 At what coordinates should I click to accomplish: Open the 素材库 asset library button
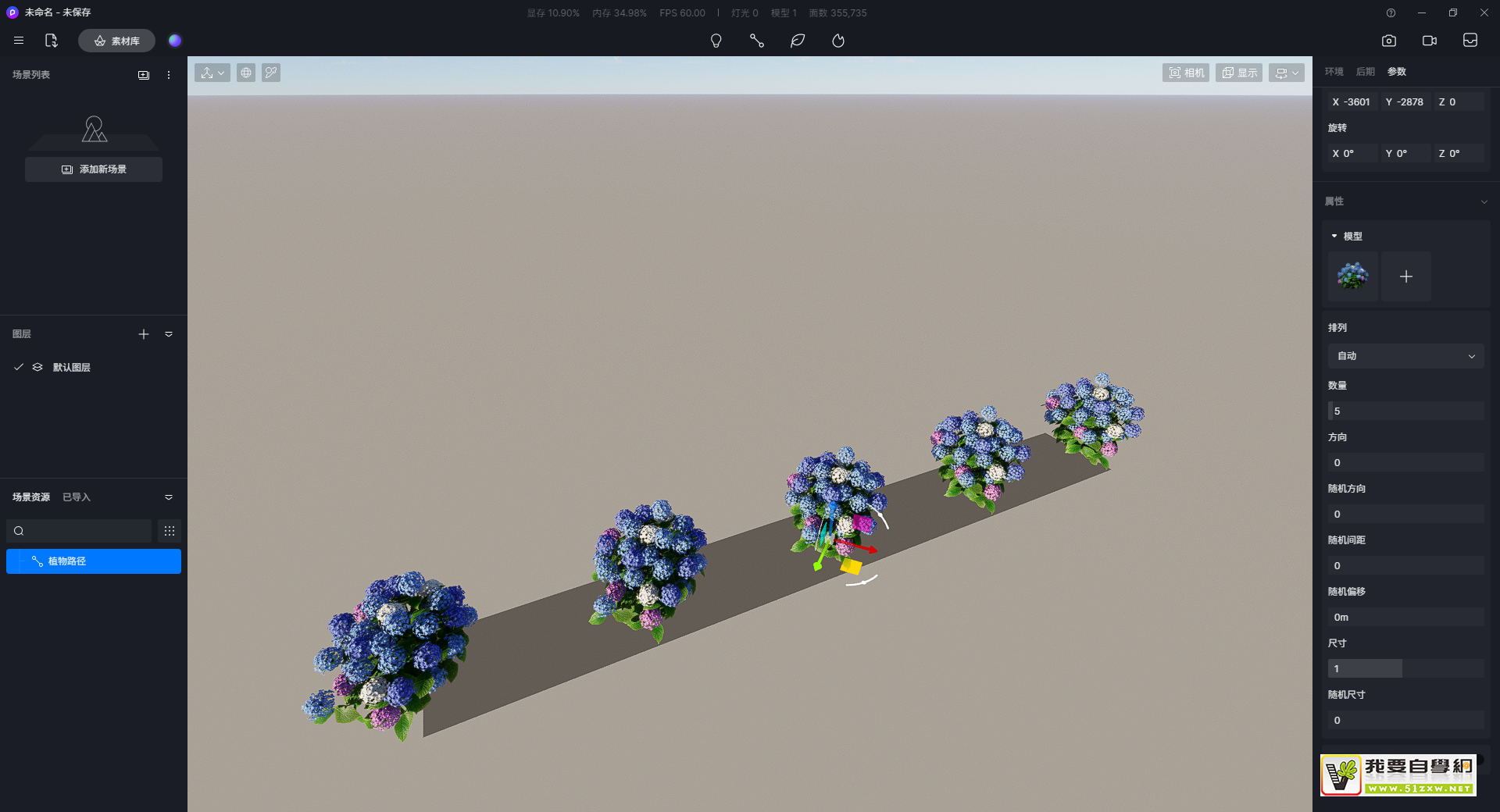116,41
